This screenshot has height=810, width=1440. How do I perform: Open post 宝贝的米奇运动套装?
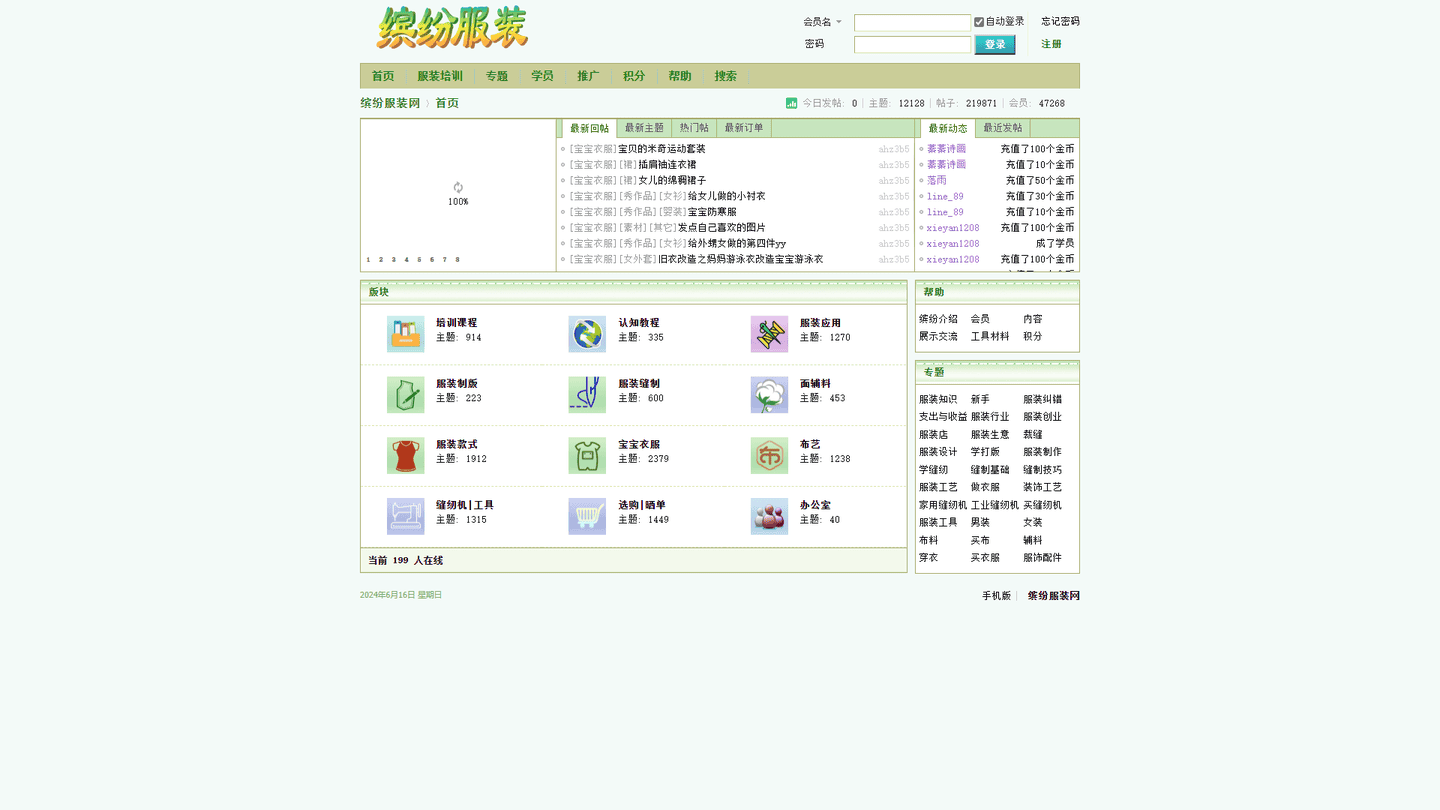tap(662, 149)
